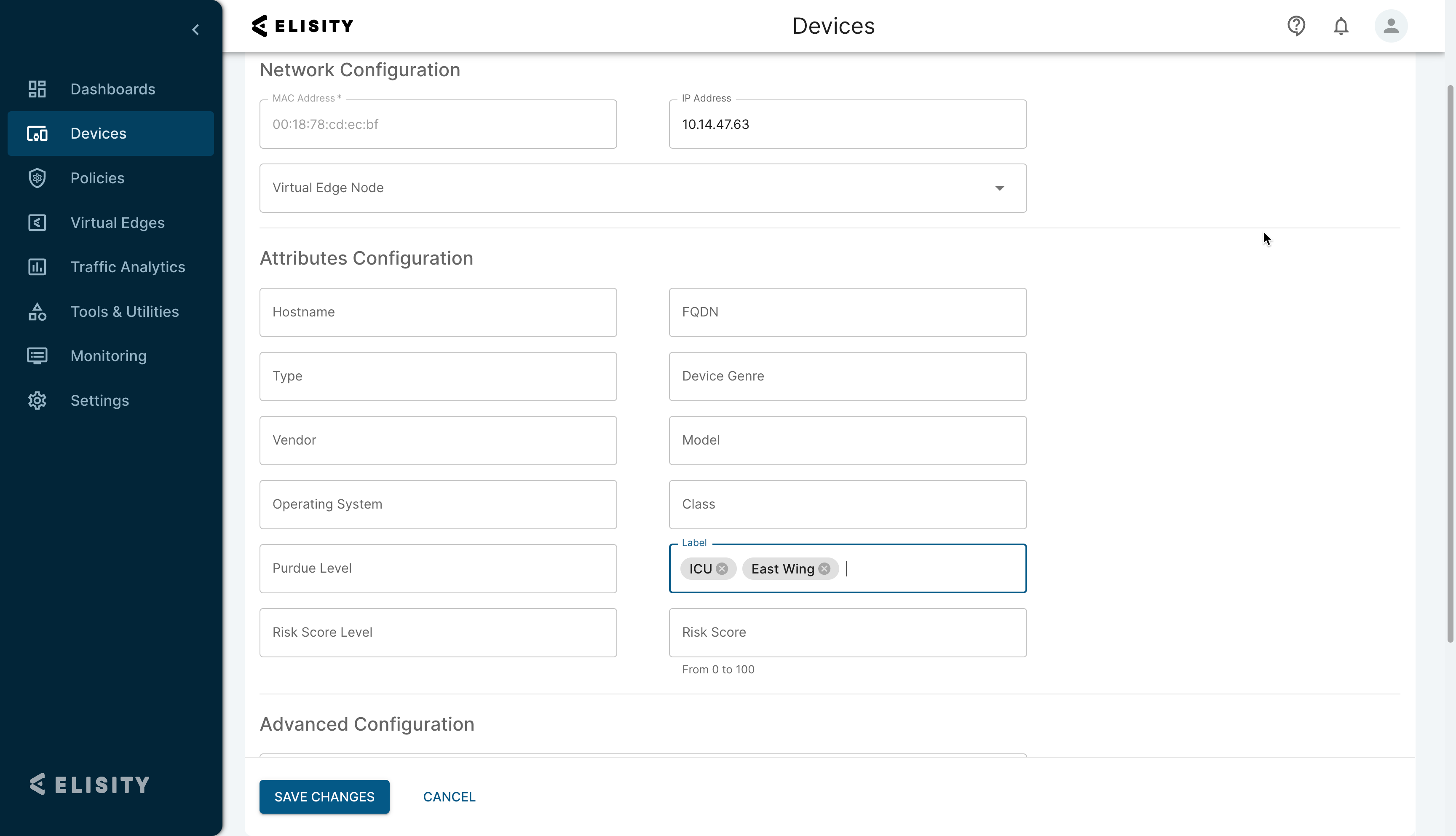The image size is (1456, 836).
Task: Select the Devices sidebar icon
Action: (x=37, y=133)
